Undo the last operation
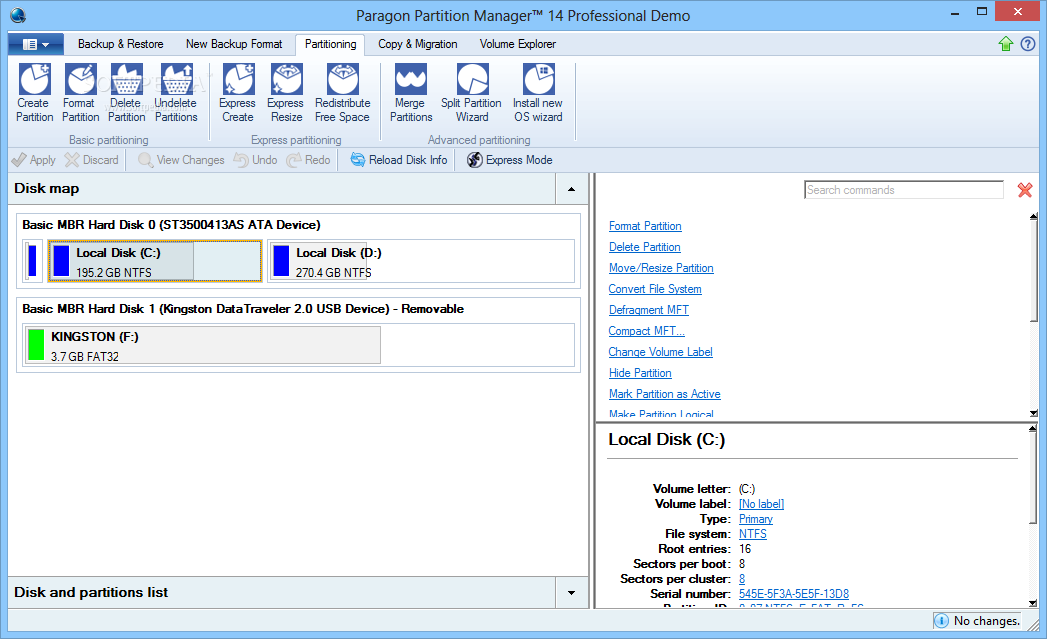This screenshot has width=1047, height=639. [255, 160]
